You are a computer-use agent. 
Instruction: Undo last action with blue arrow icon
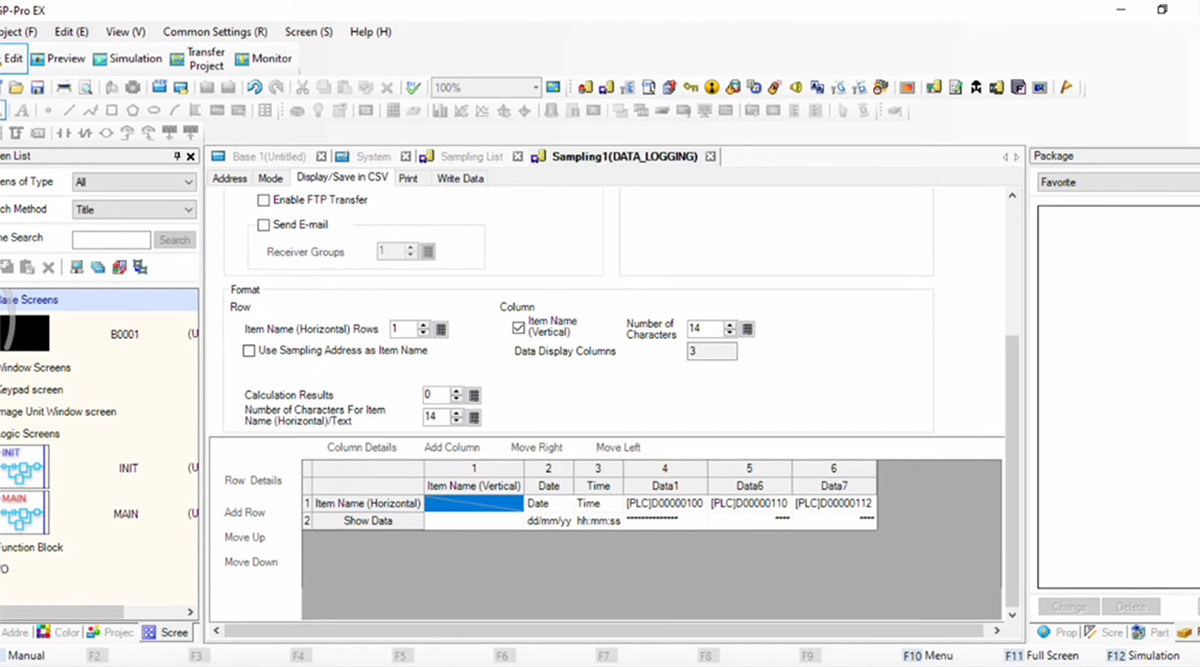[255, 88]
